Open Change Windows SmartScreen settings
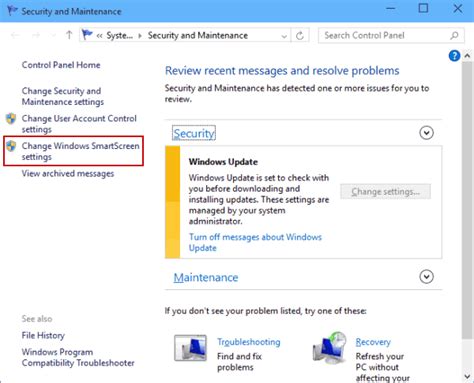The image size is (474, 383). (80, 151)
